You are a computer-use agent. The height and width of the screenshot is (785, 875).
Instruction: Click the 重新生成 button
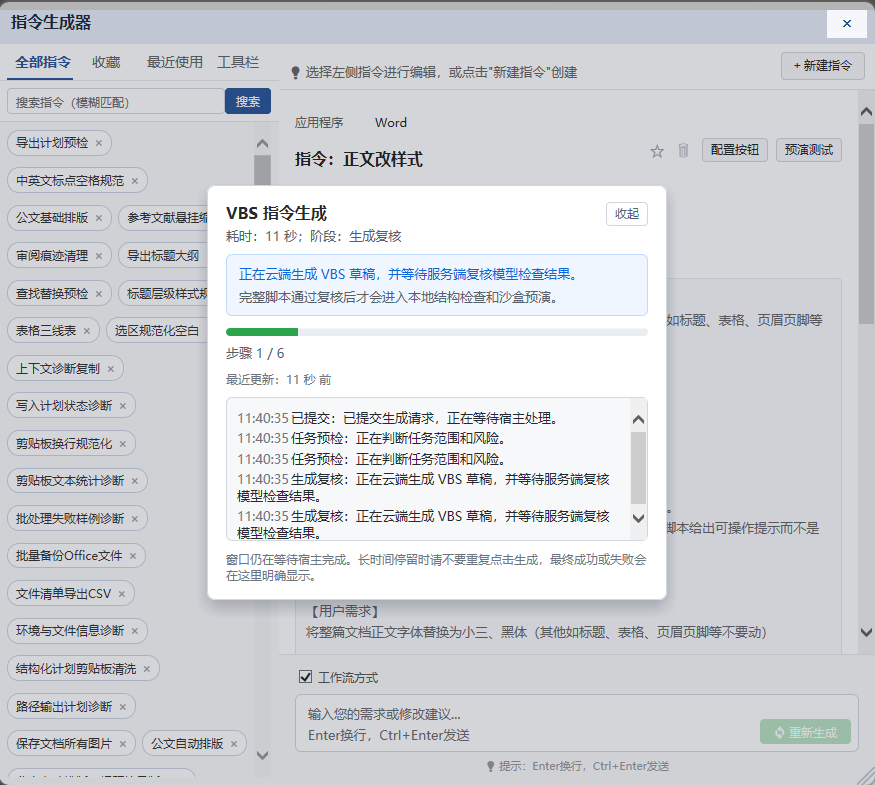pos(805,731)
